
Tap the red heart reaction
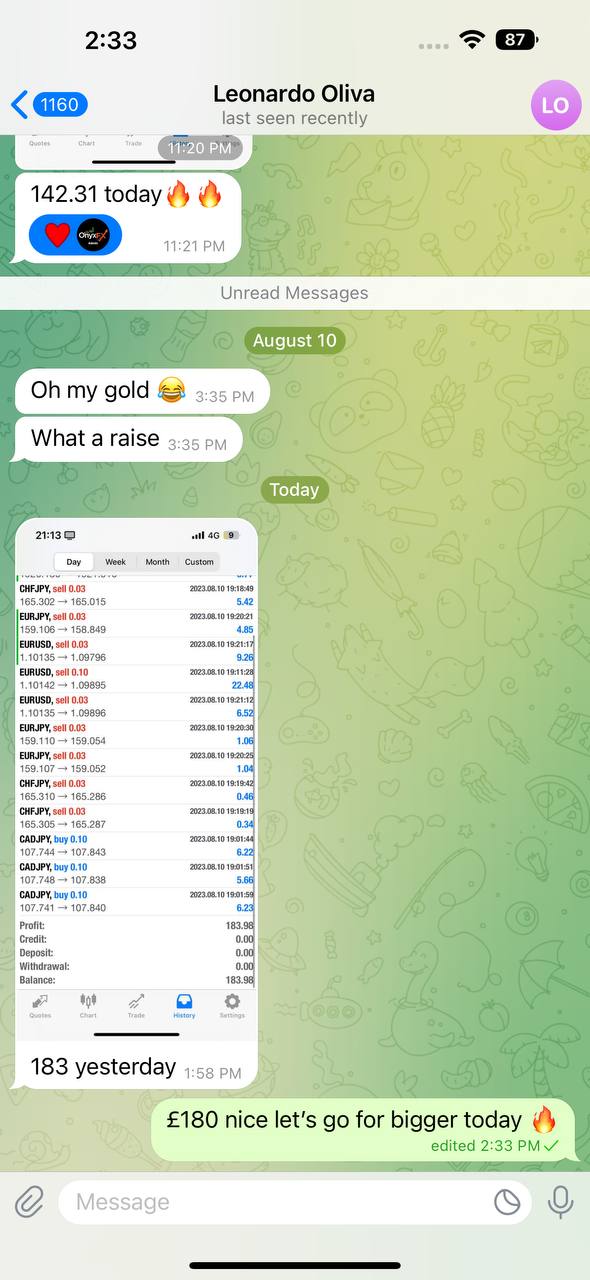tap(57, 234)
